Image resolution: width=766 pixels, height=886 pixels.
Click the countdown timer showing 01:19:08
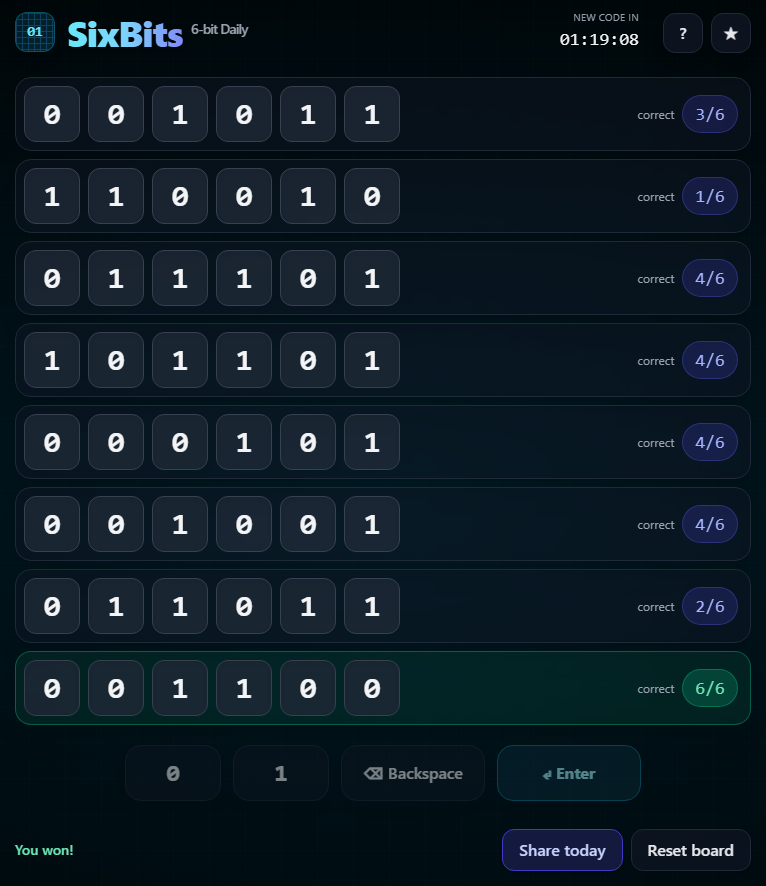click(x=598, y=41)
